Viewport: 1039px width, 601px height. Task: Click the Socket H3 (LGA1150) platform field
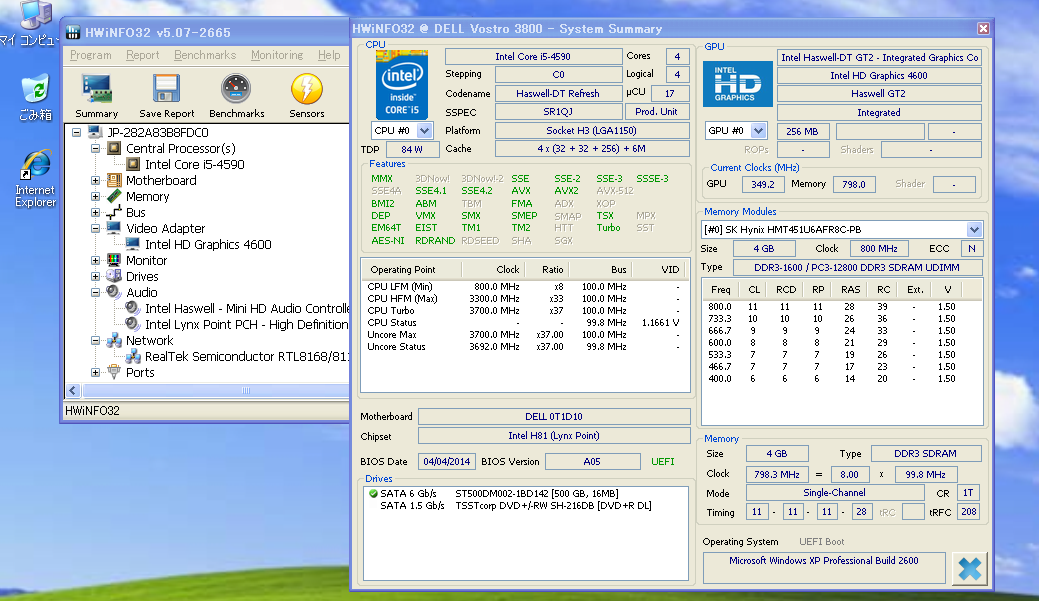(x=592, y=131)
